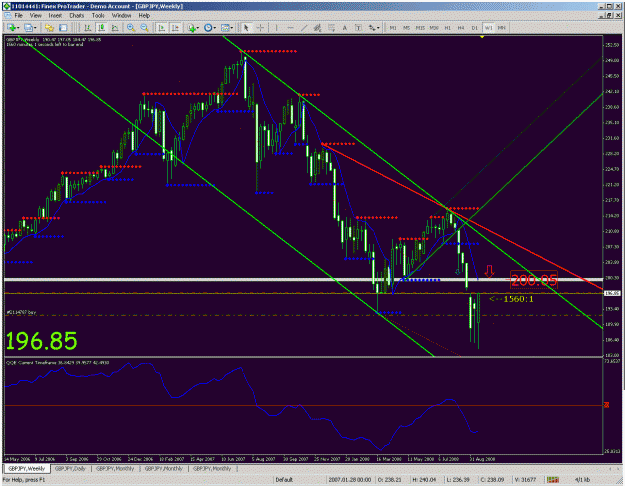
Task: Click the 'Default' profile in status bar
Action: pyautogui.click(x=284, y=480)
